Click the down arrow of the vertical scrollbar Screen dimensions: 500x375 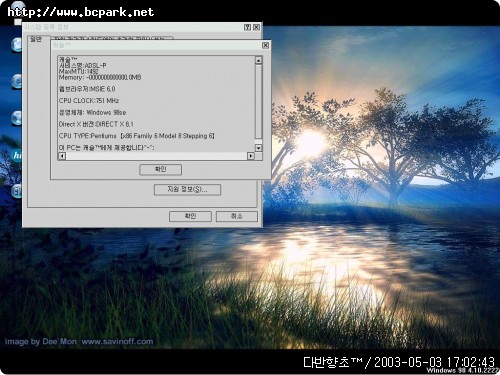[258, 148]
